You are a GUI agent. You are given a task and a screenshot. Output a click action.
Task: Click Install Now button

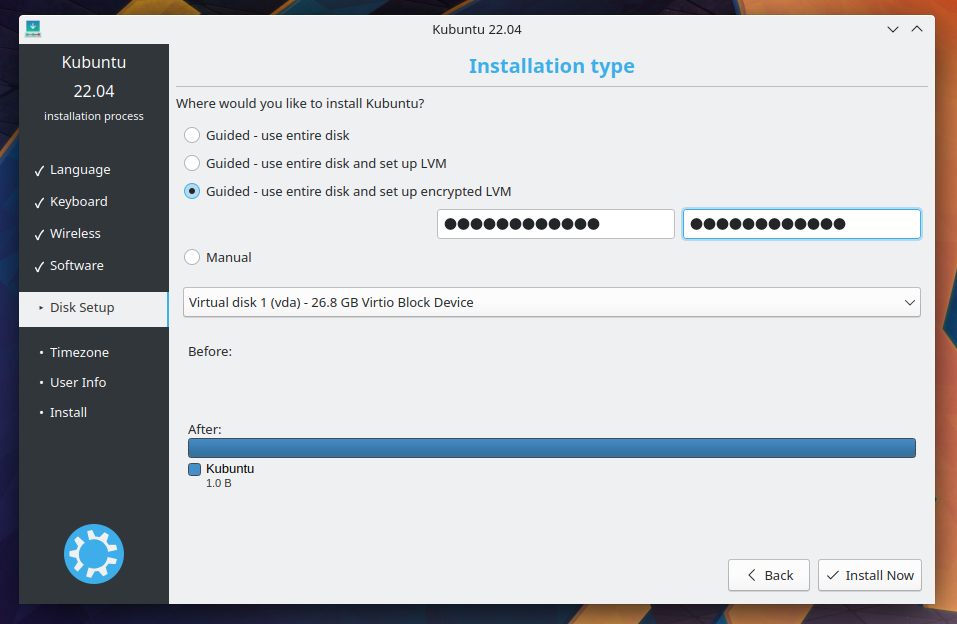pyautogui.click(x=870, y=575)
